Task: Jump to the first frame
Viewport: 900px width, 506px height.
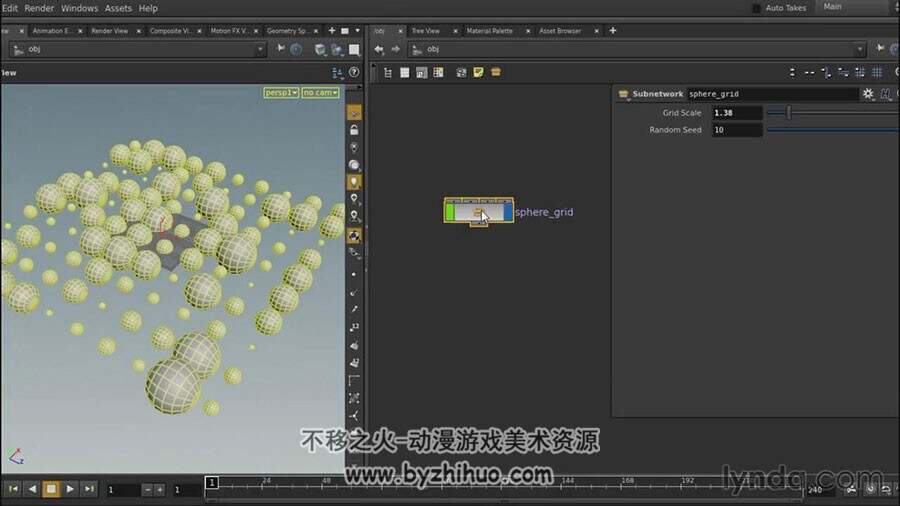Action: (13, 489)
